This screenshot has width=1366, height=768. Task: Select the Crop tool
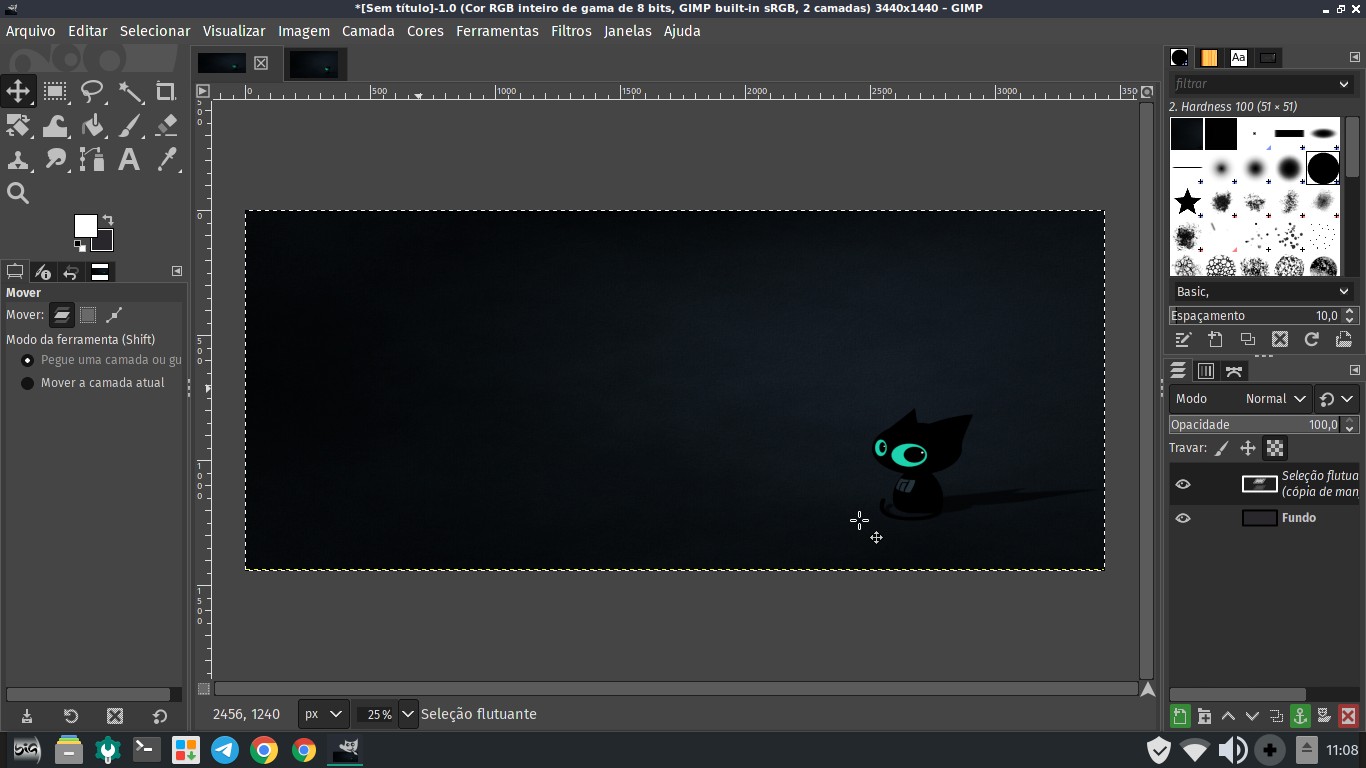pos(166,92)
